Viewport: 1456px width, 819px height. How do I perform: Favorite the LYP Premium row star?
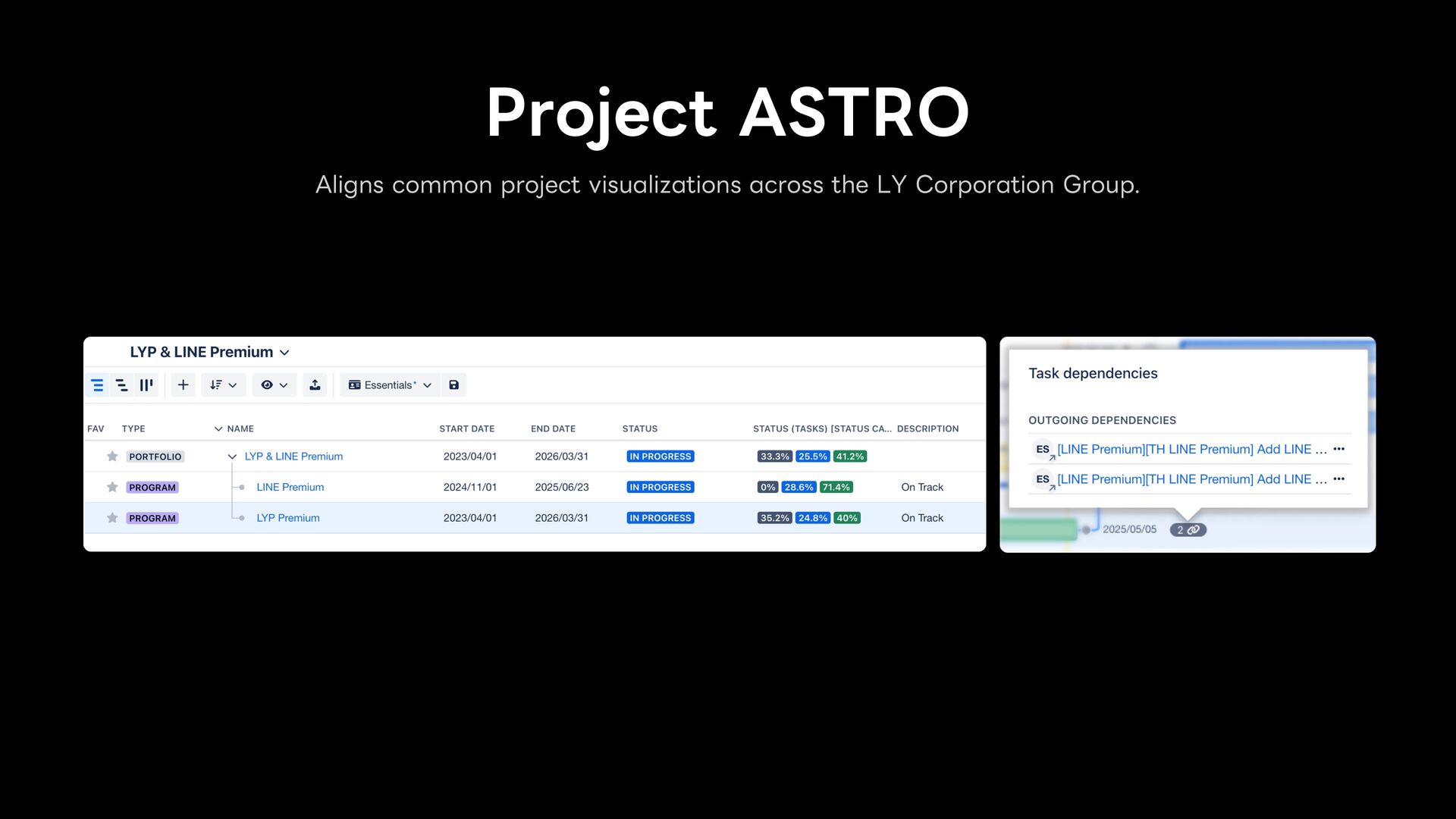(112, 518)
